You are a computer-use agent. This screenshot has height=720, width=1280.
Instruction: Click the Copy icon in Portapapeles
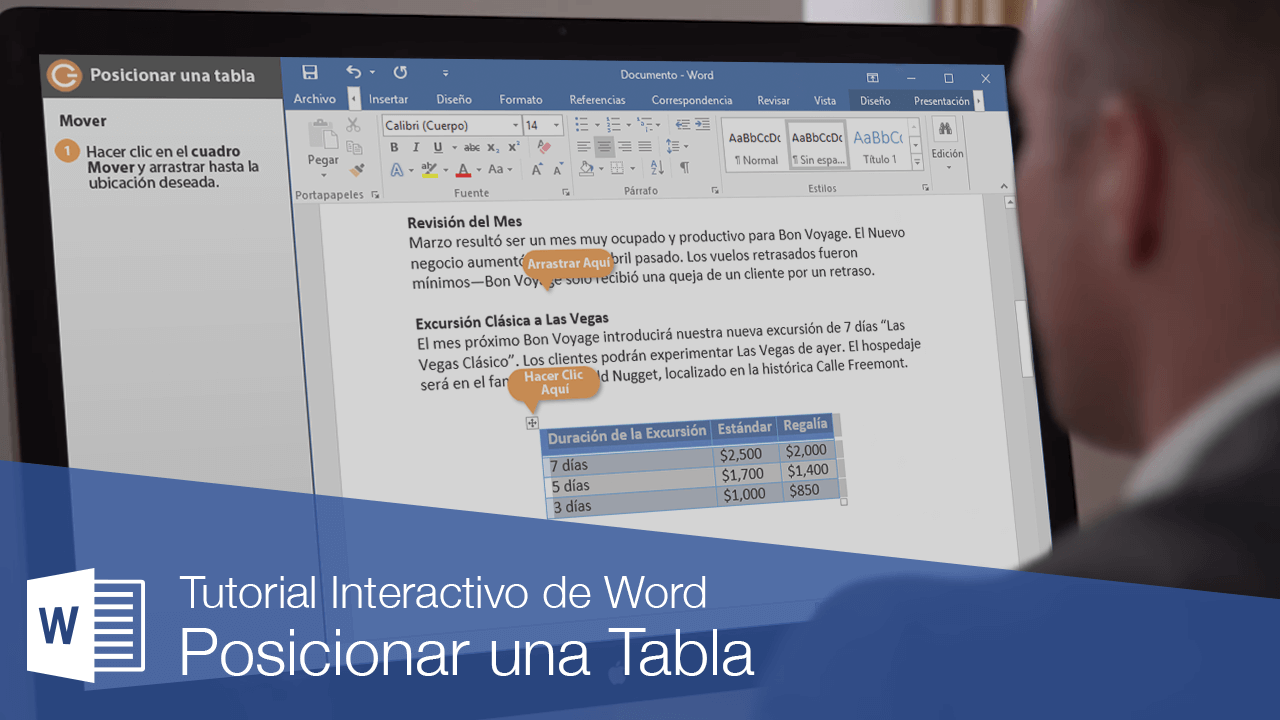354,147
